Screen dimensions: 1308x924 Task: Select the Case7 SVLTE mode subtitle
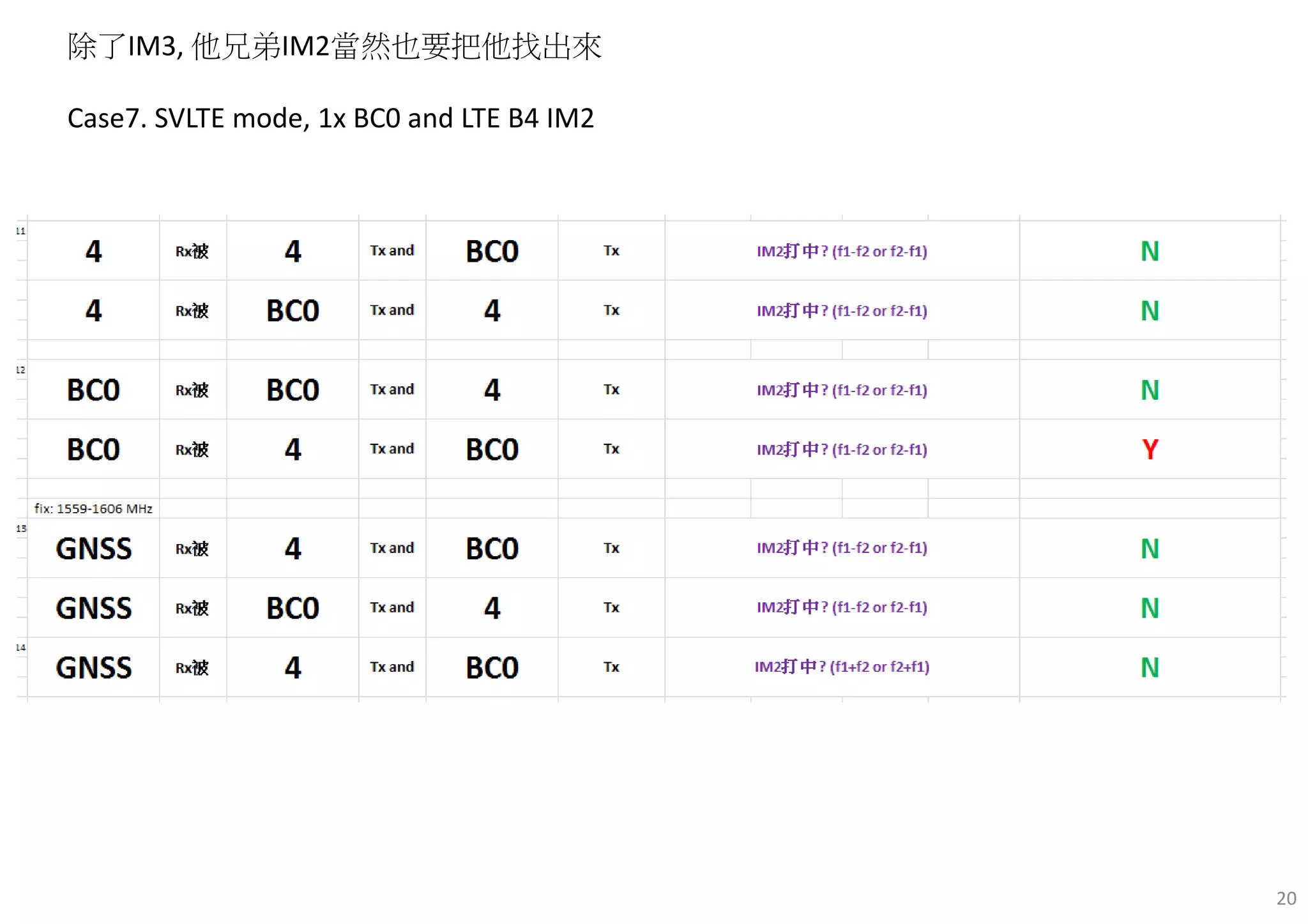pos(331,118)
